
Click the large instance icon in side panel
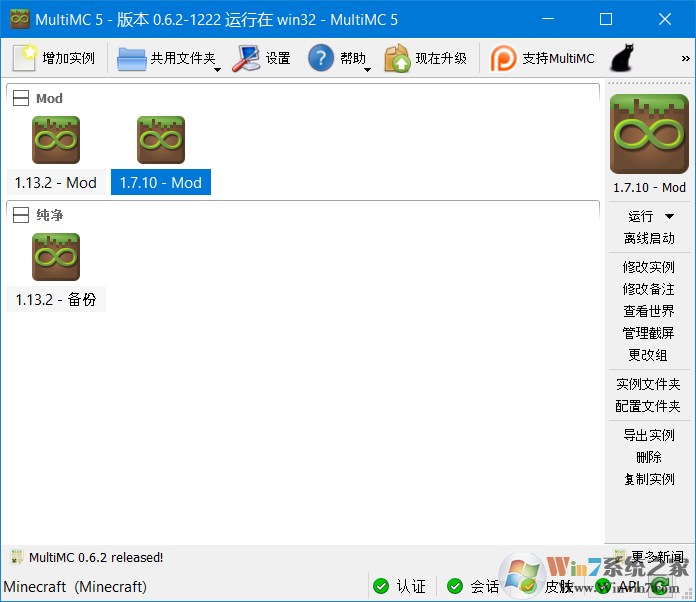coord(649,134)
